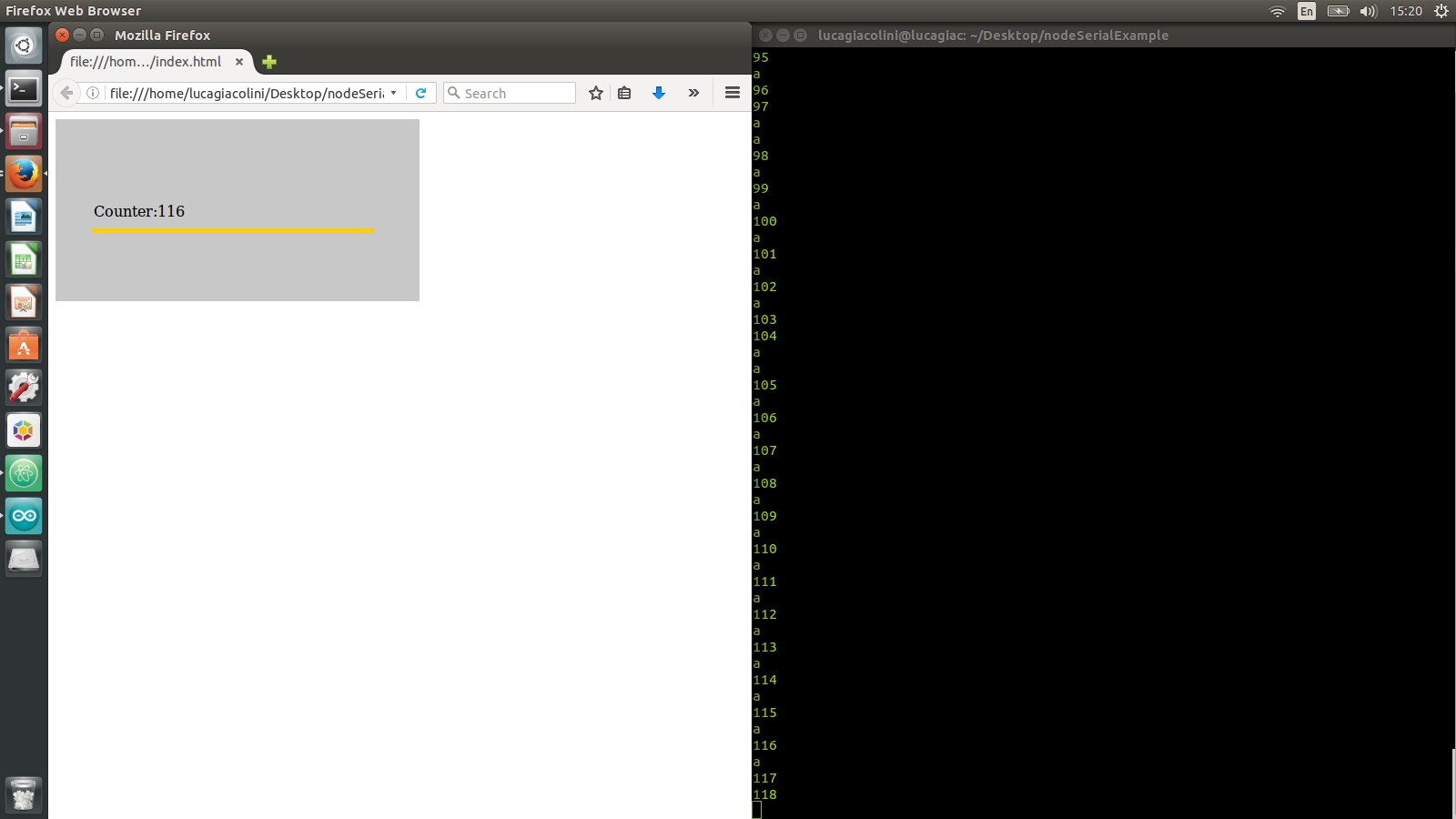Screen dimensions: 1456x819
Task: Show bookmarks list icon
Action: (x=624, y=93)
